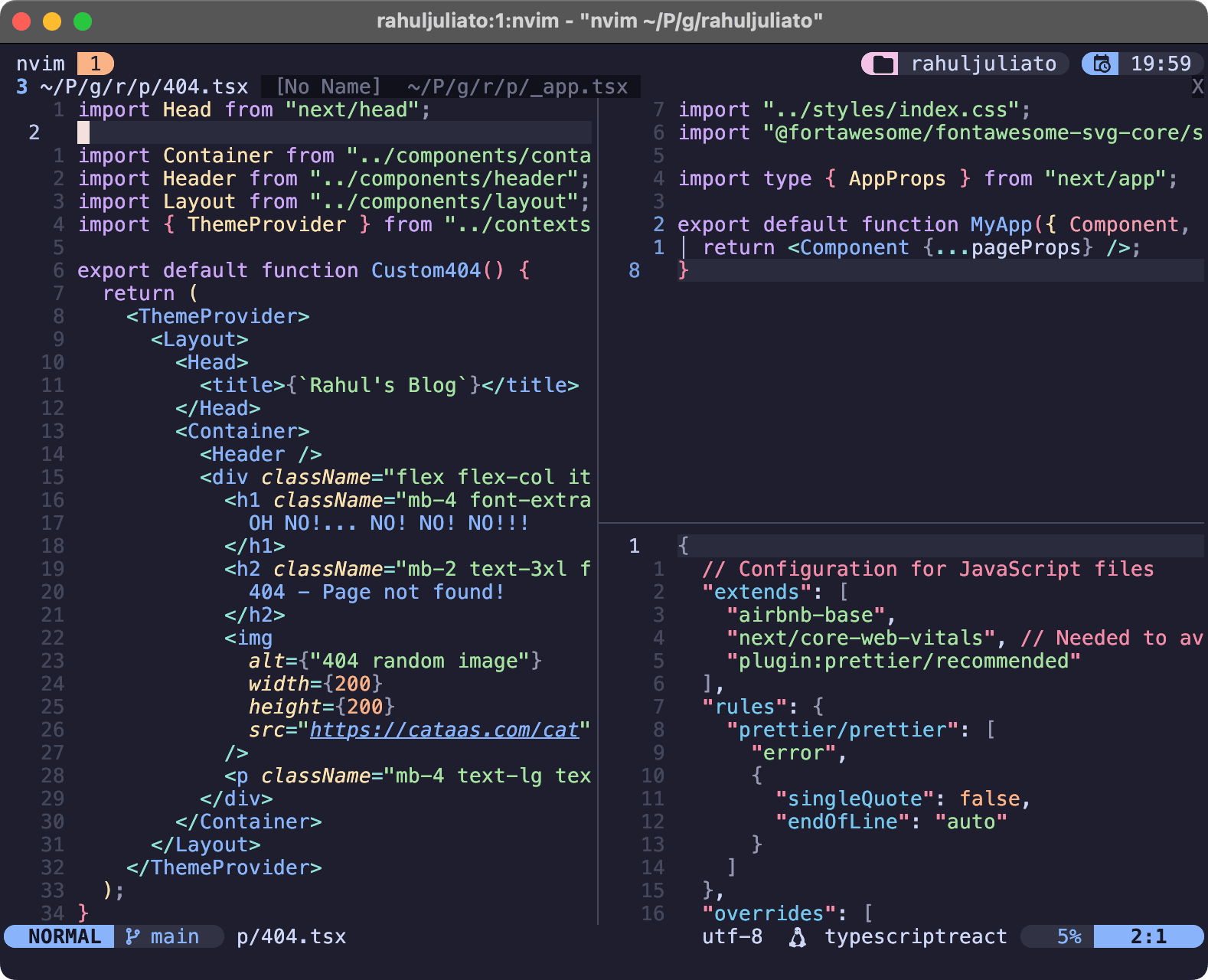This screenshot has width=1208, height=980.
Task: Click the opening <Layout> tag on line 9
Action: tap(200, 339)
